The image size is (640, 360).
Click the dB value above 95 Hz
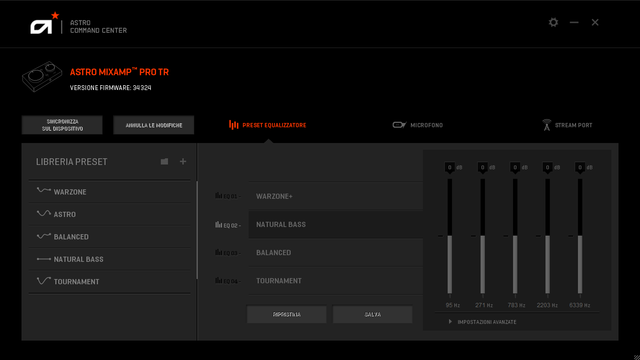(450, 167)
